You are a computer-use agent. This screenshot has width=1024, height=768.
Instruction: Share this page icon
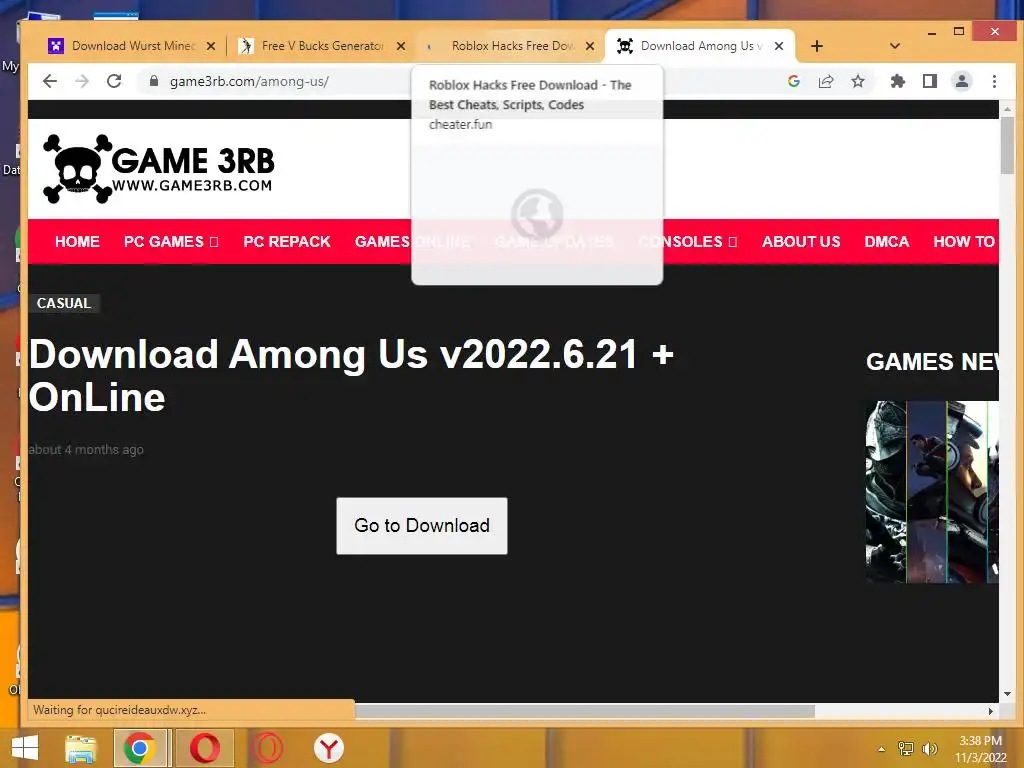pyautogui.click(x=826, y=81)
